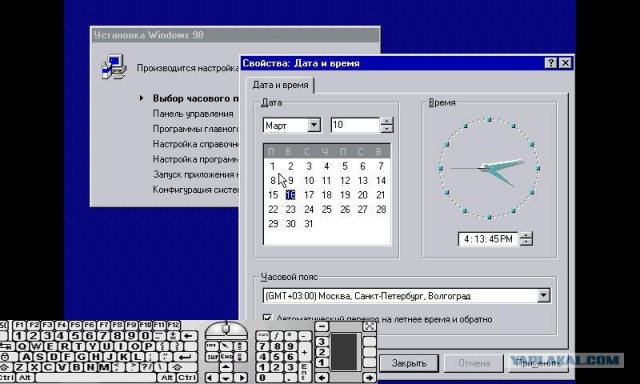Close the Date and Time properties dialog with X
640x384 pixels.
coord(565,63)
